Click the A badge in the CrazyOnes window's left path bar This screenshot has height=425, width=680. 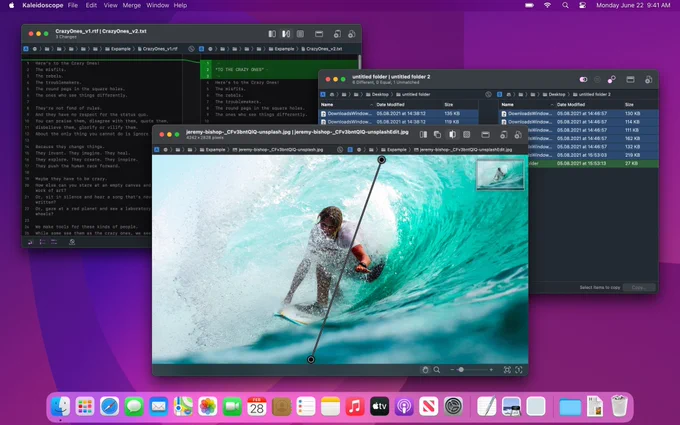(26, 49)
